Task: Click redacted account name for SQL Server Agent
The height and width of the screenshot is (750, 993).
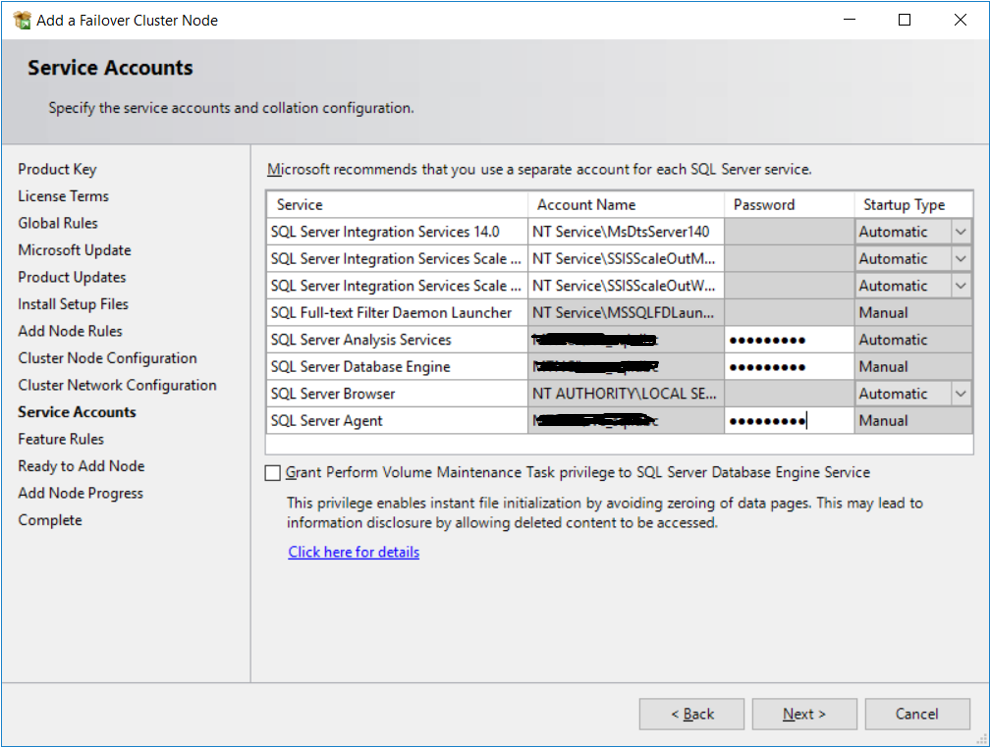Action: tap(626, 421)
